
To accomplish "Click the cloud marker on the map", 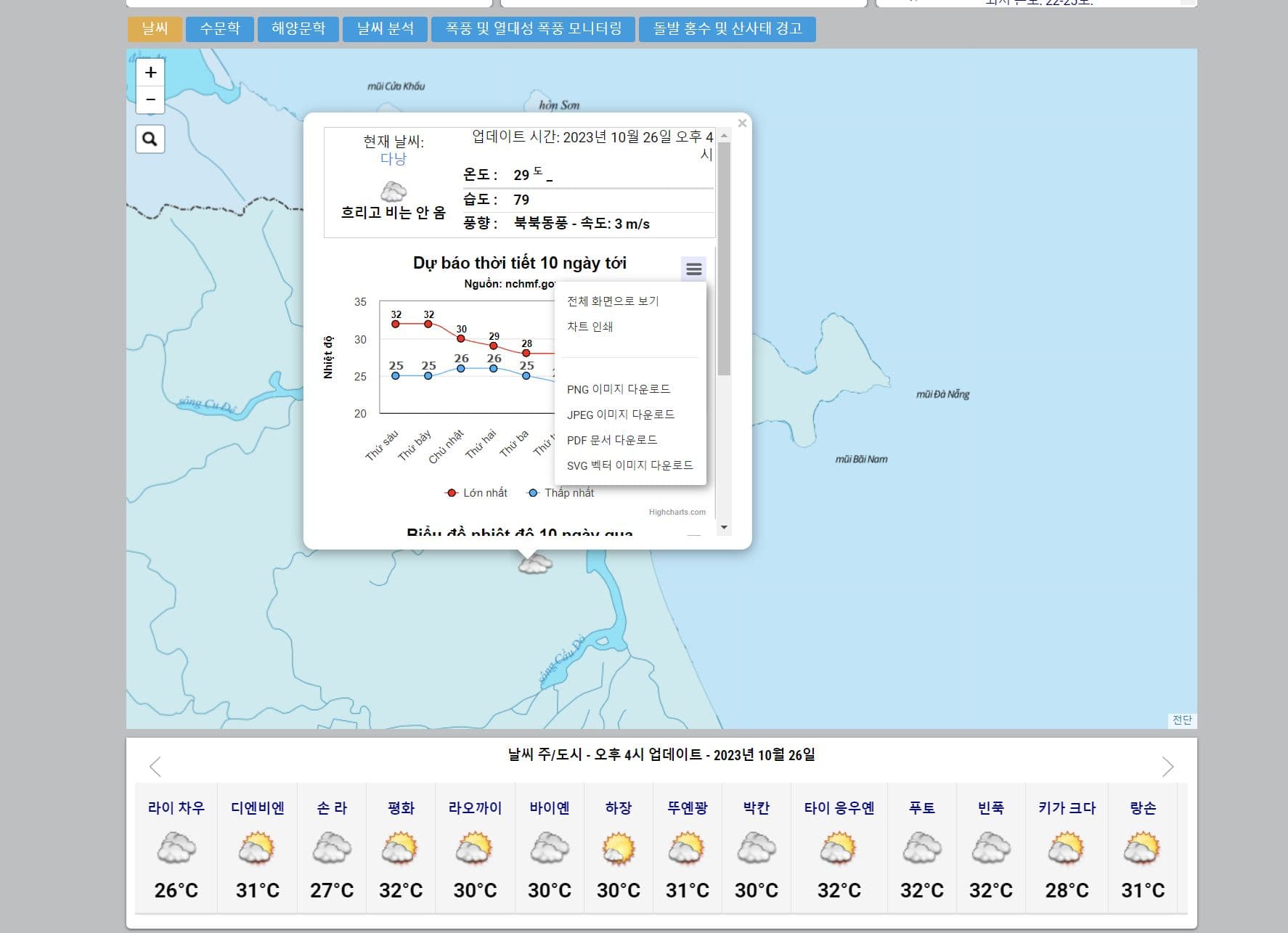I will 534,563.
